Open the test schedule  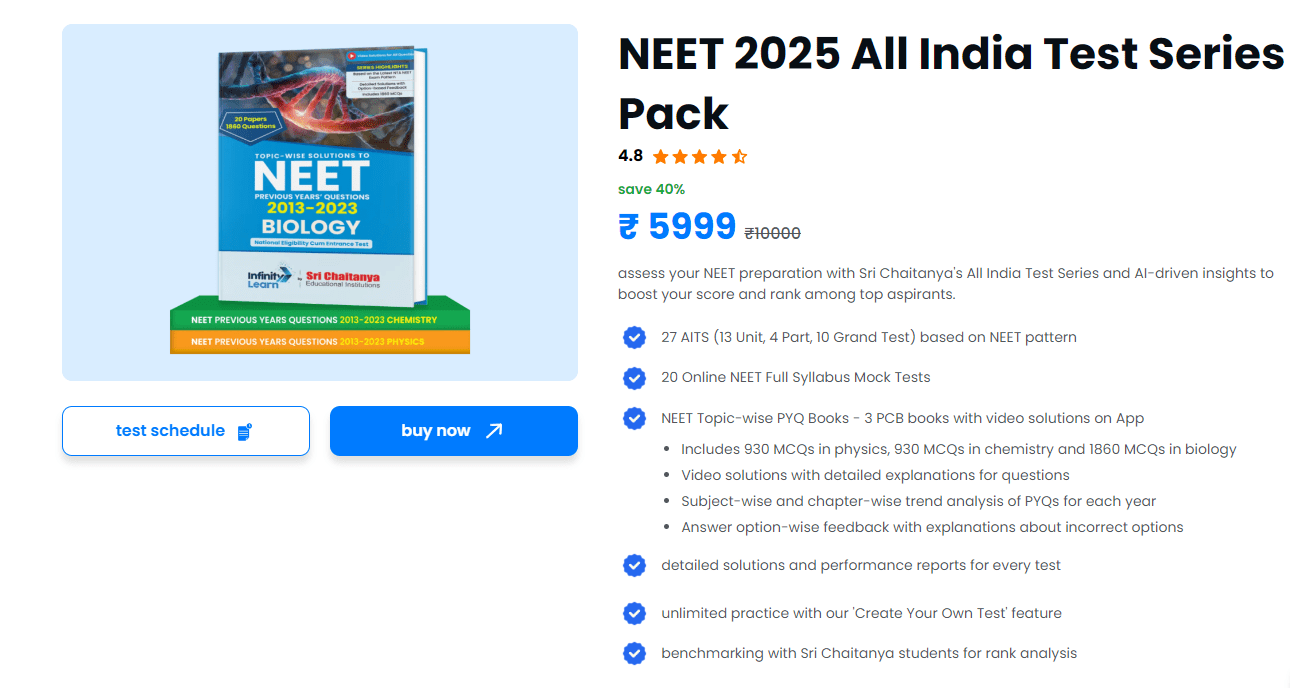170,431
